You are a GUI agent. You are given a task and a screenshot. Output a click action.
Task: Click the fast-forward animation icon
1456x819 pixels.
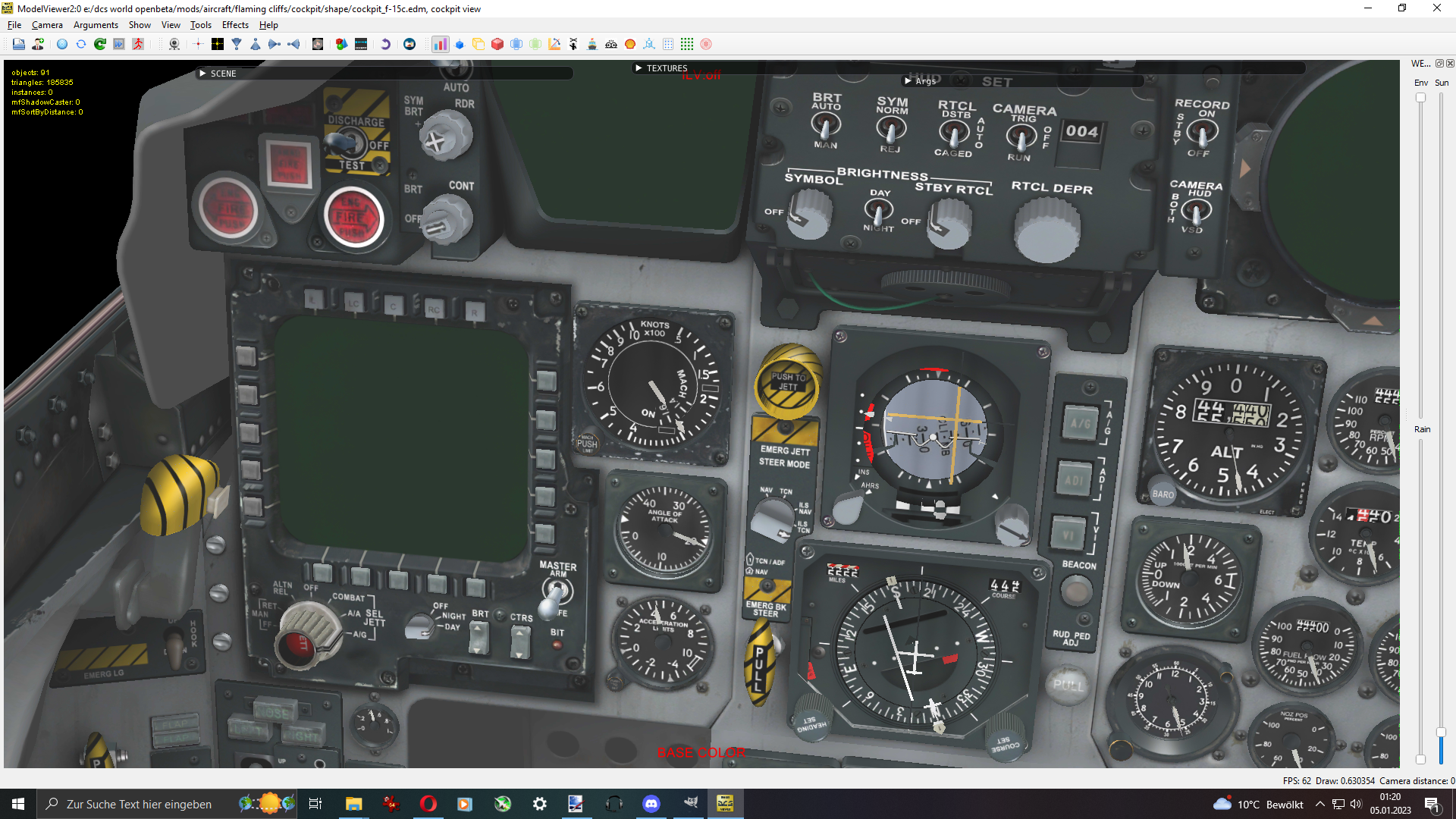[119, 44]
